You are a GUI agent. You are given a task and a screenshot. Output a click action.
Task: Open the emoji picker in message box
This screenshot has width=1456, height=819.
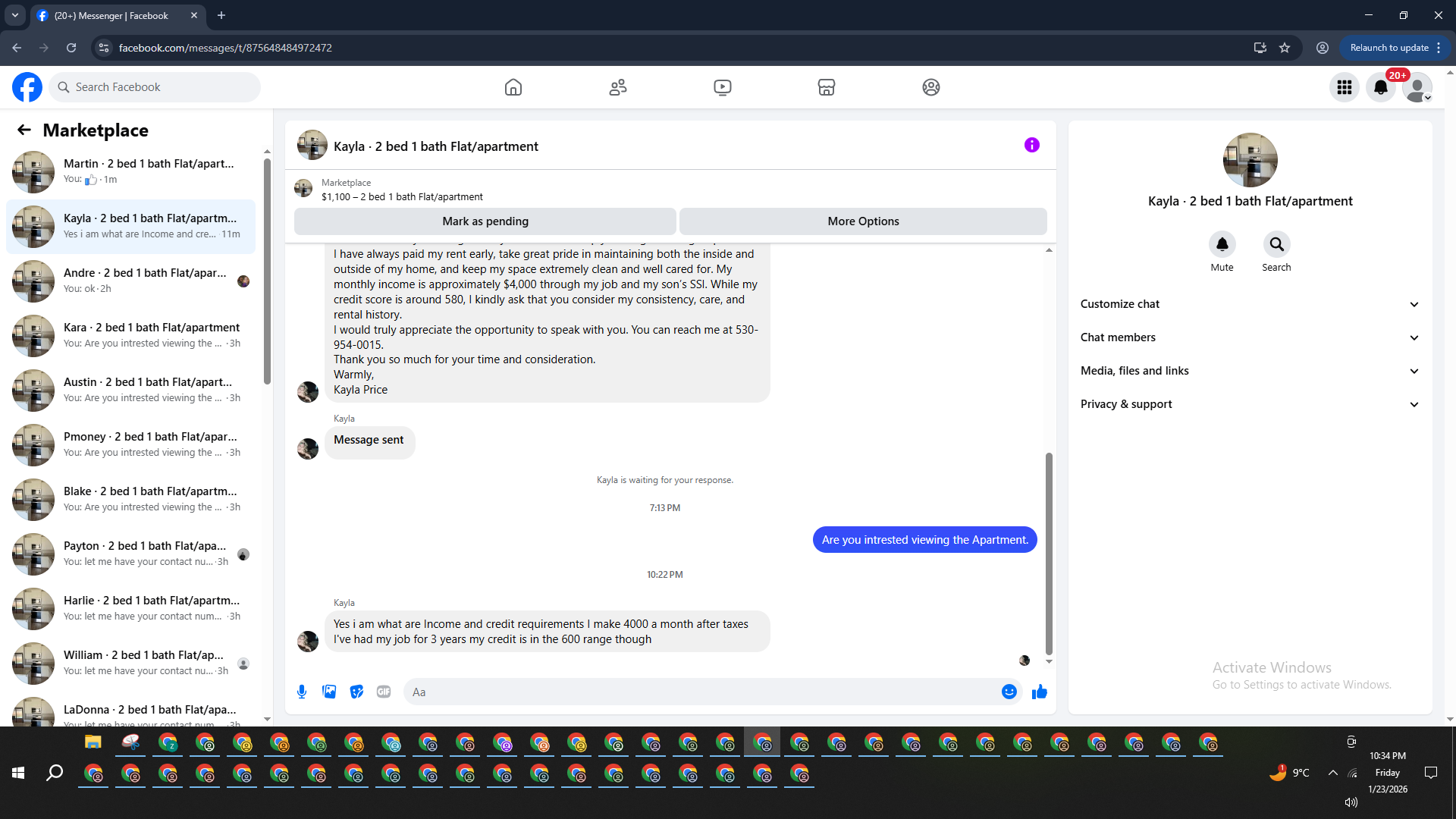[1009, 692]
